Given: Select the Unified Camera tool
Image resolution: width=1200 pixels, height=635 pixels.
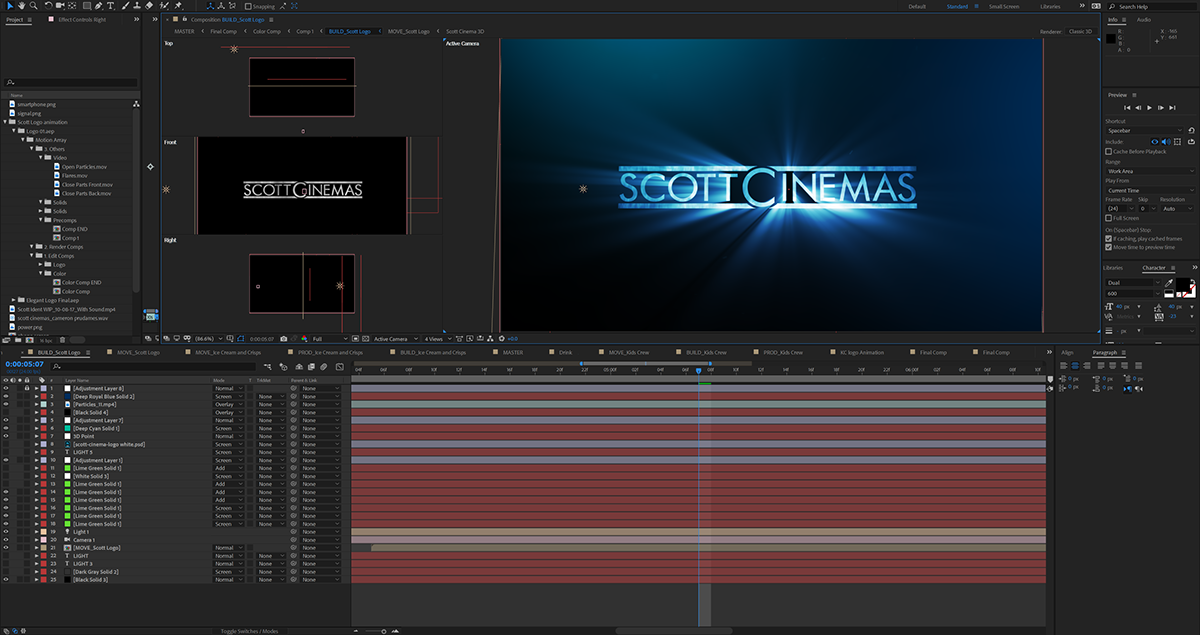Looking at the screenshot, I should [x=60, y=6].
